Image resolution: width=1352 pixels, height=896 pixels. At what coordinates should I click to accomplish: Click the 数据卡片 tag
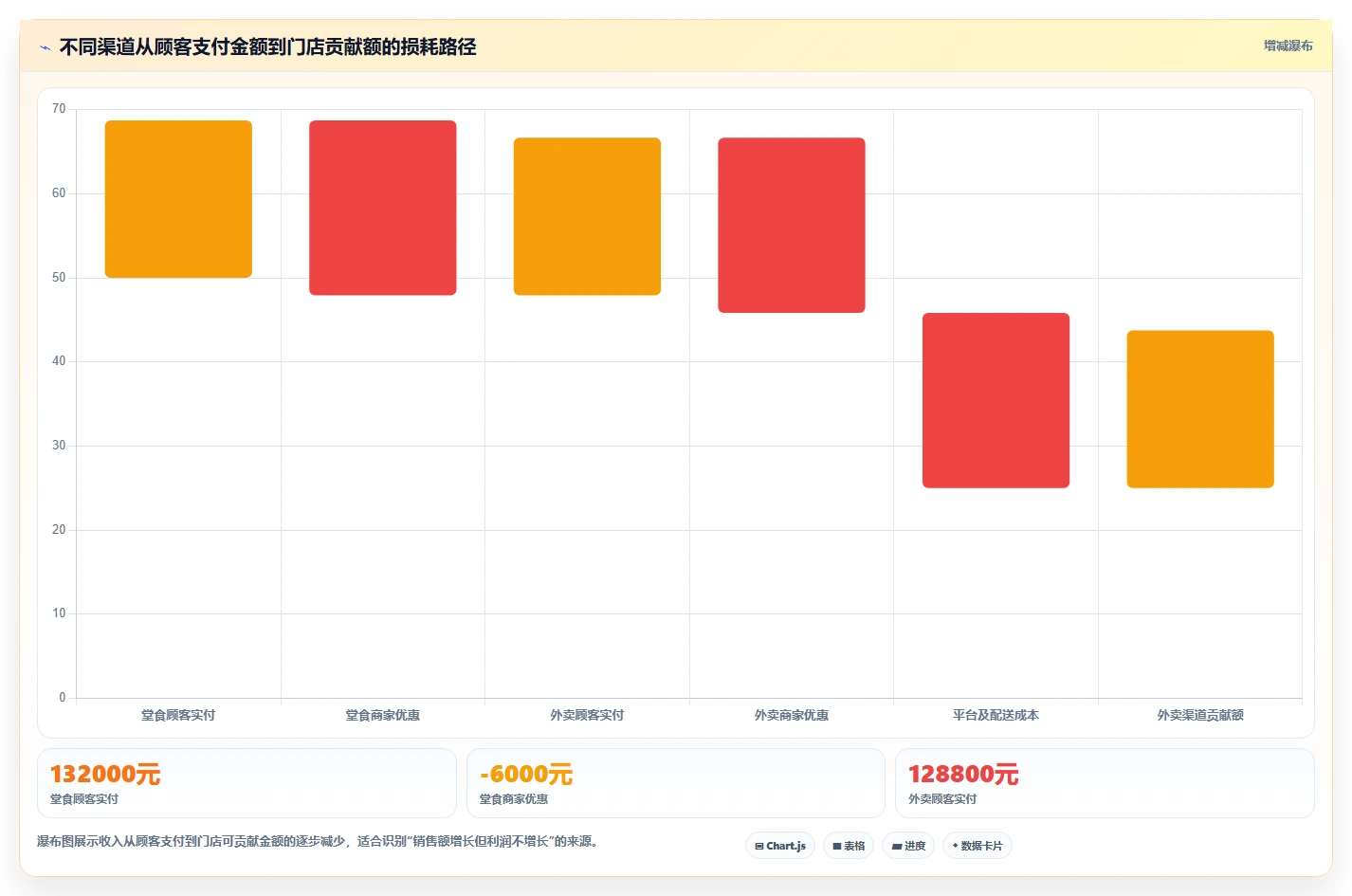point(977,846)
